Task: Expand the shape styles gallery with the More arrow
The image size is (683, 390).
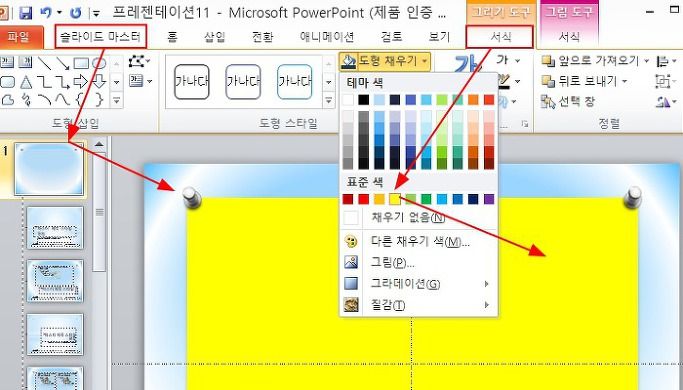Action: (329, 101)
